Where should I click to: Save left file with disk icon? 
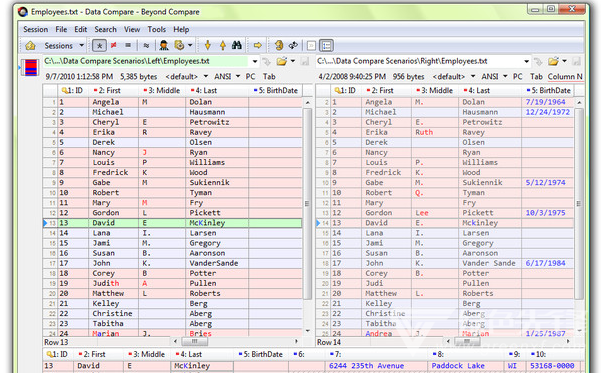(x=305, y=62)
